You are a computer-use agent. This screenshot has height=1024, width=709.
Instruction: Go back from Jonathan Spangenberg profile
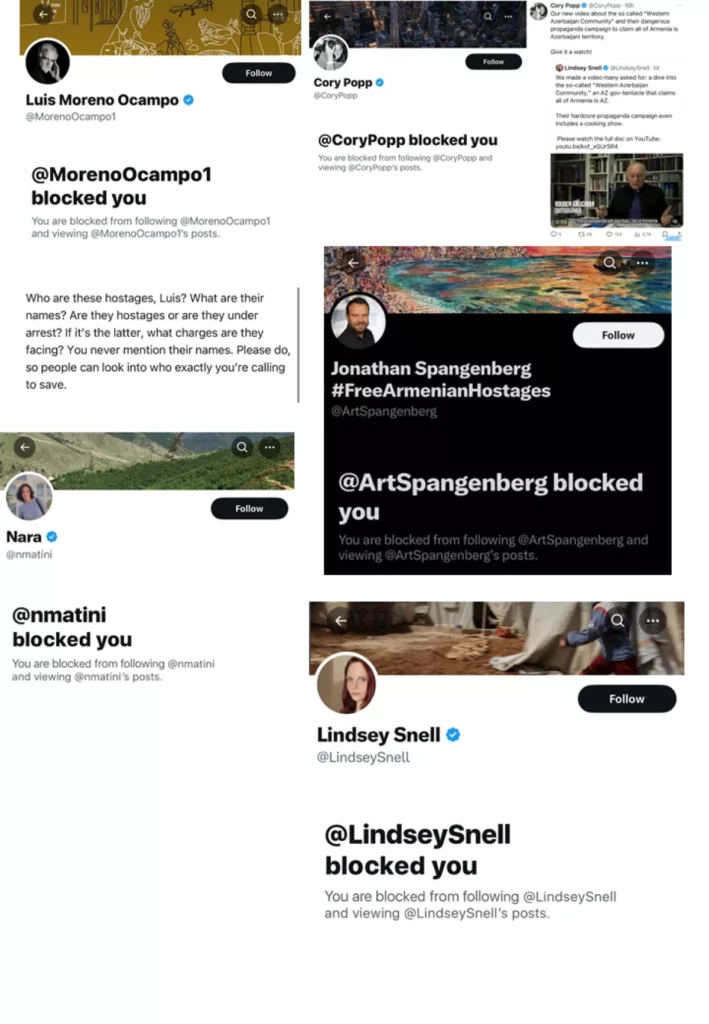353,263
